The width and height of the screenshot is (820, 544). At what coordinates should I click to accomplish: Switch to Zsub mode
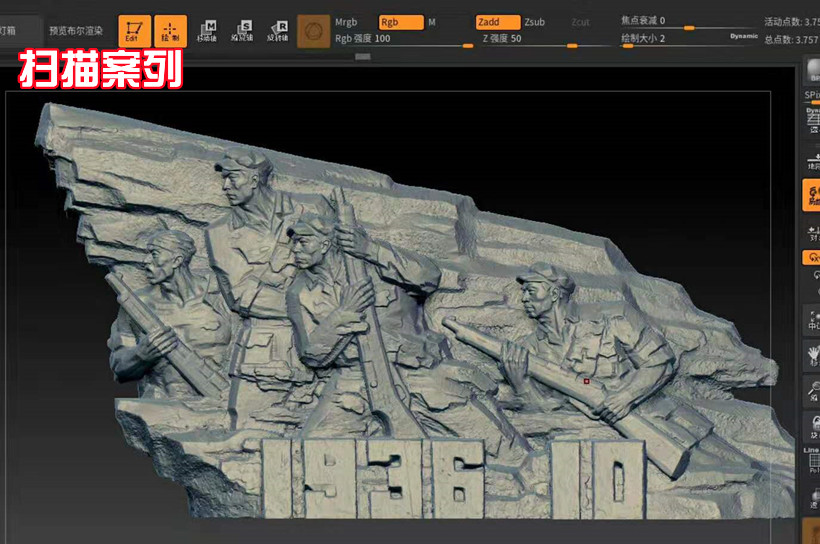tap(535, 21)
